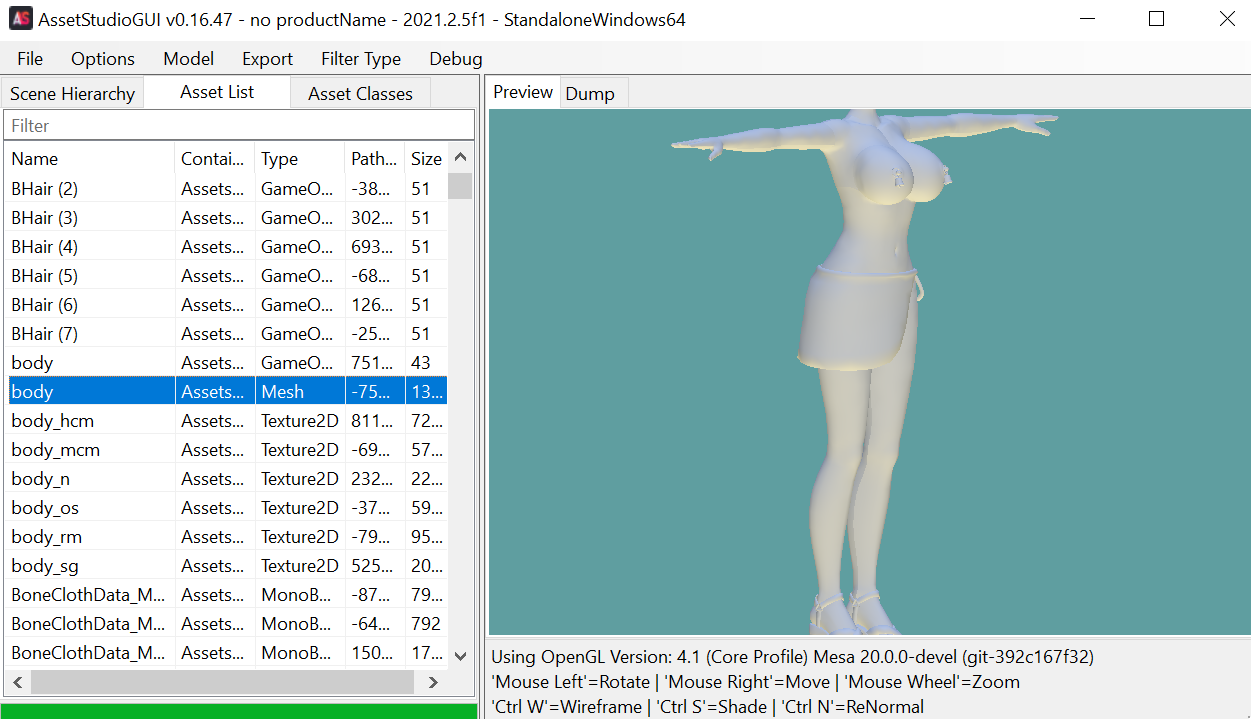1251x719 pixels.
Task: Sort assets by Name column header
Action: coord(90,159)
